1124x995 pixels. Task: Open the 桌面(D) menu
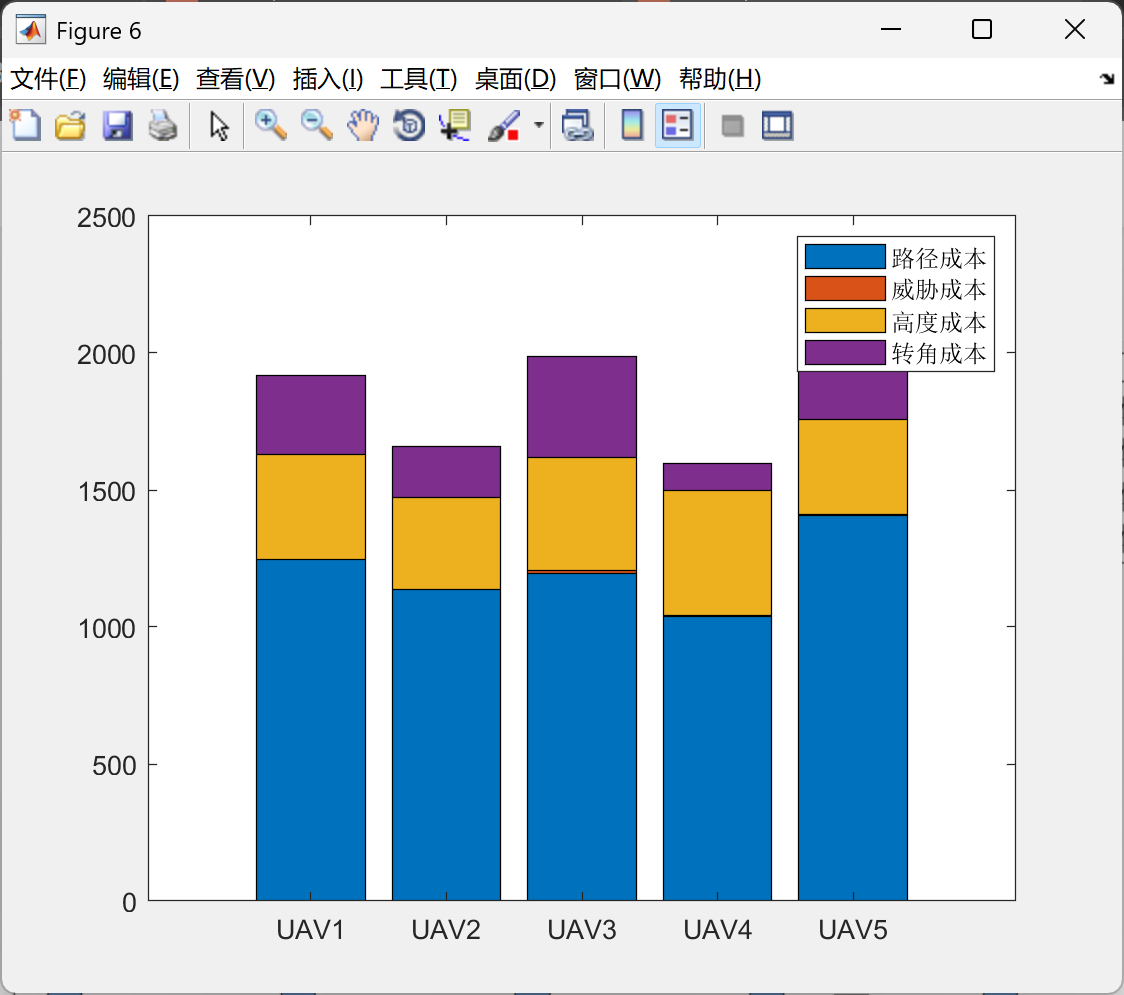515,79
